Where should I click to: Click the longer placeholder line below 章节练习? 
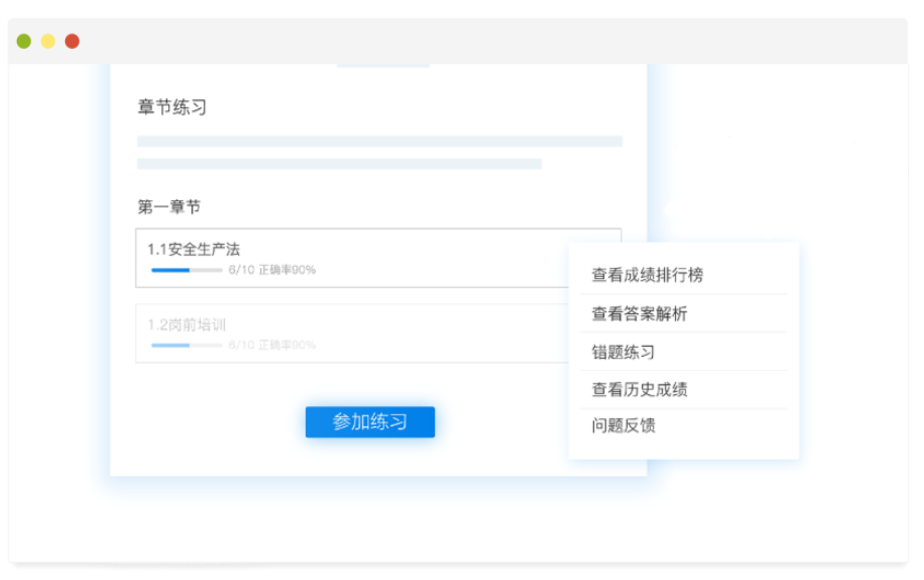(380, 141)
